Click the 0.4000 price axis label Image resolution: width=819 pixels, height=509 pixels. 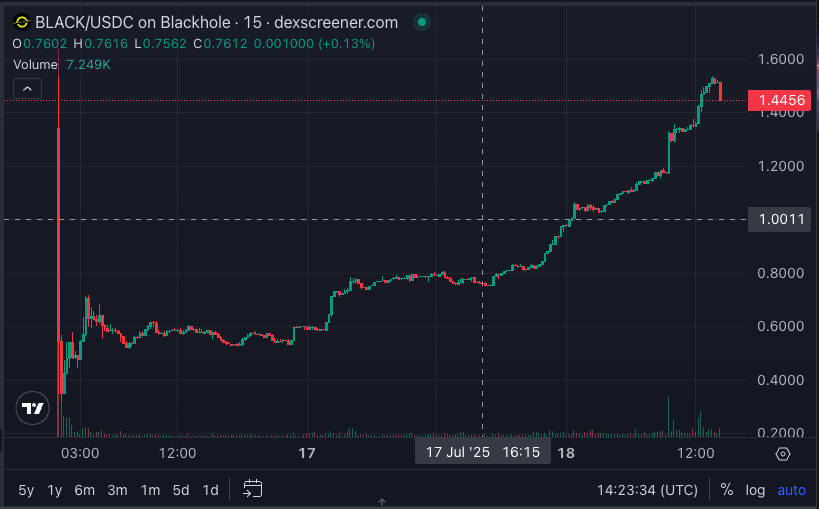(781, 380)
